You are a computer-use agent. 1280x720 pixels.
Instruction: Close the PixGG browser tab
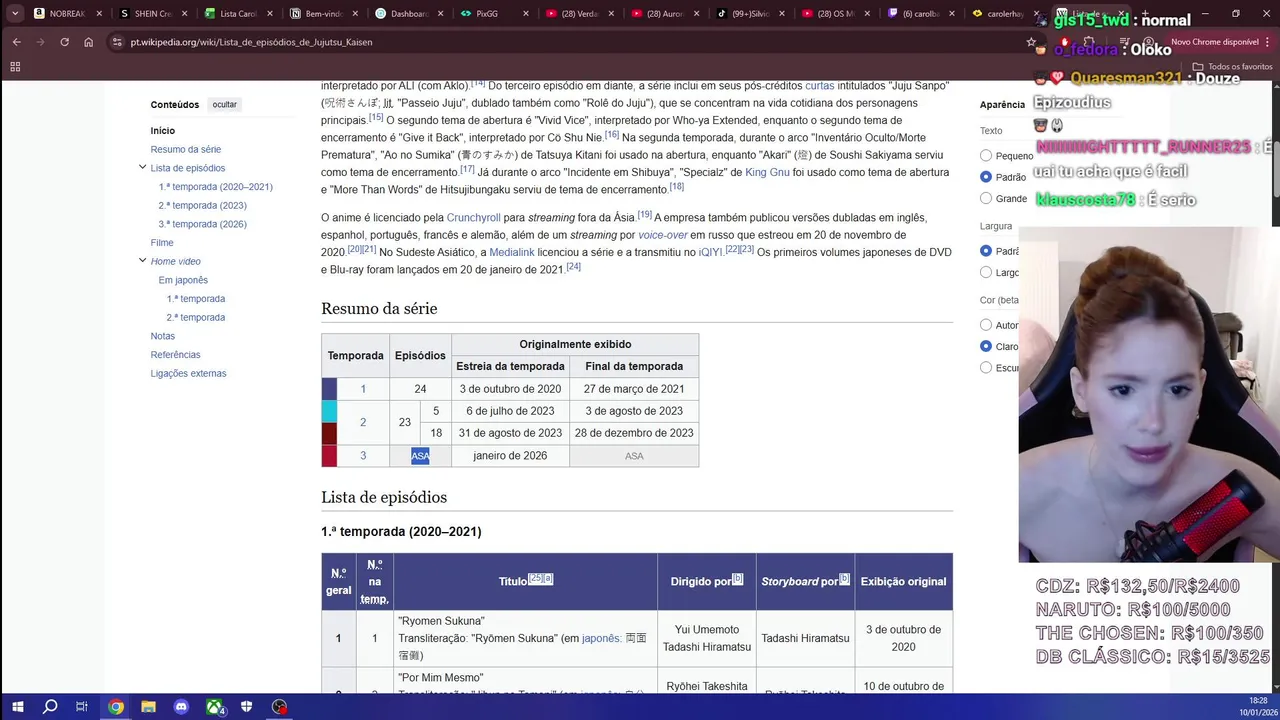click(x=526, y=14)
